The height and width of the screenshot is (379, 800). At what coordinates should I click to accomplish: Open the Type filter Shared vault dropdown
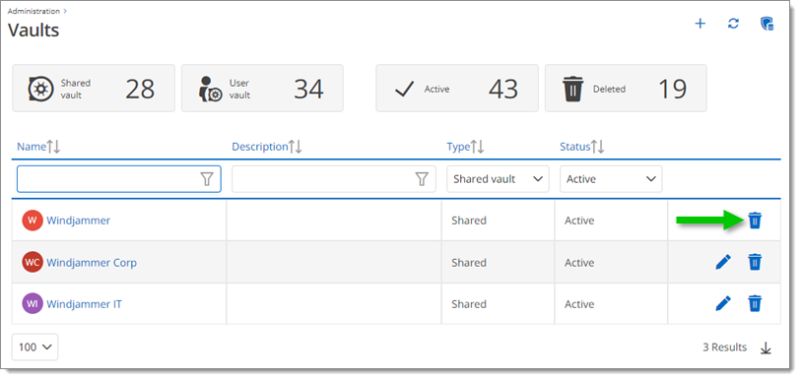coord(498,179)
